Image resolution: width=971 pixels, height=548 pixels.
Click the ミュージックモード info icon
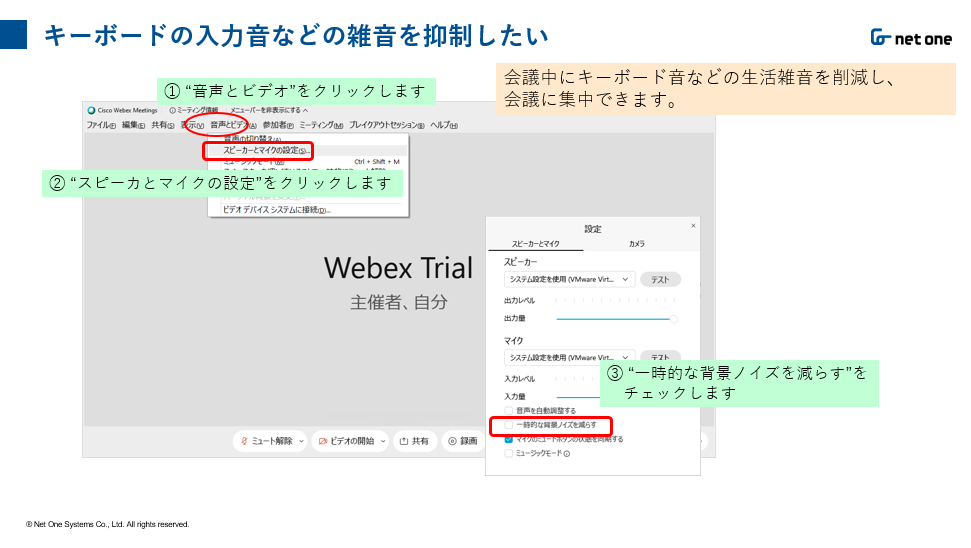pyautogui.click(x=567, y=454)
